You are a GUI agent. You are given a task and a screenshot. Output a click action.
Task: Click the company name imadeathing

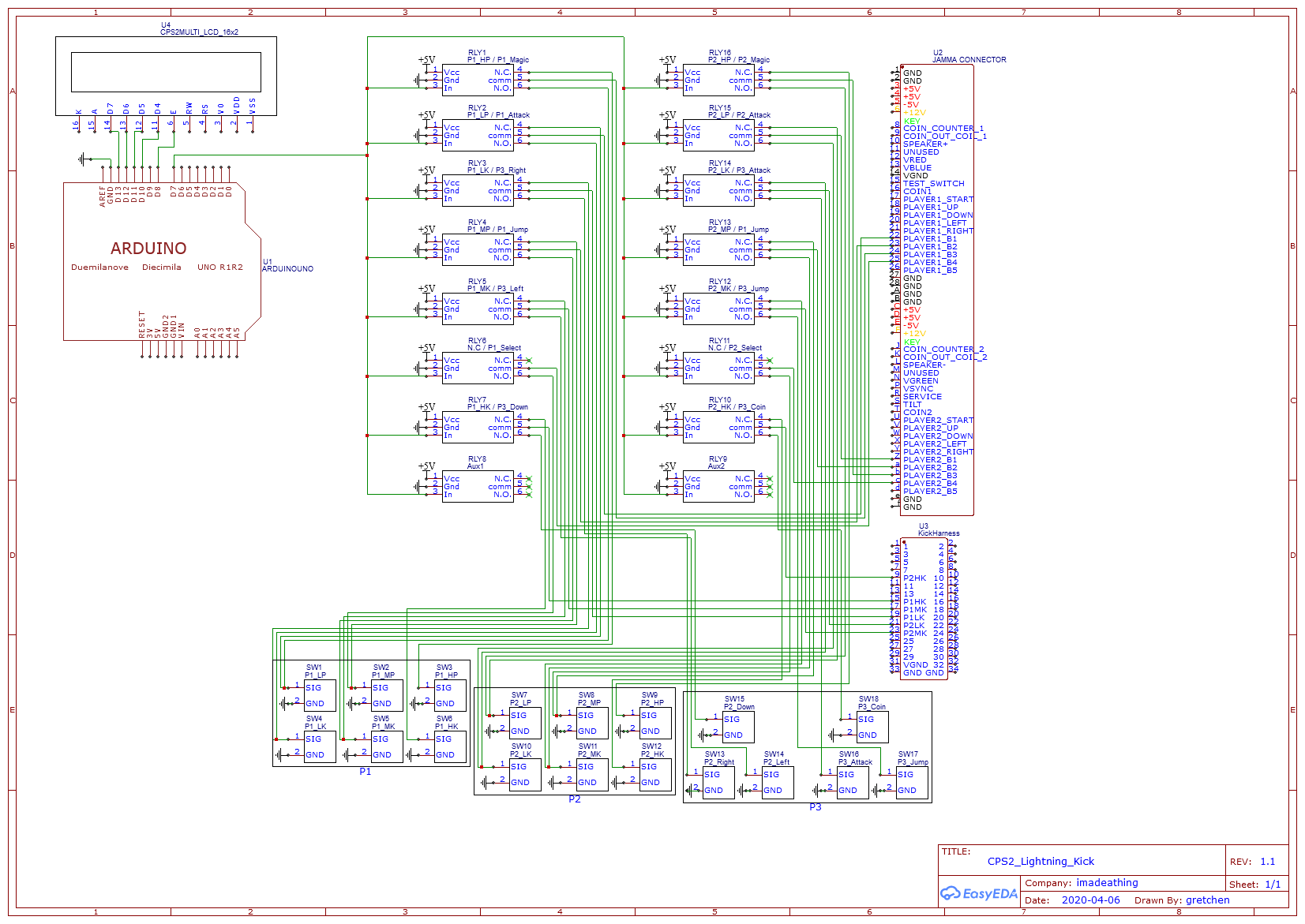[1107, 883]
